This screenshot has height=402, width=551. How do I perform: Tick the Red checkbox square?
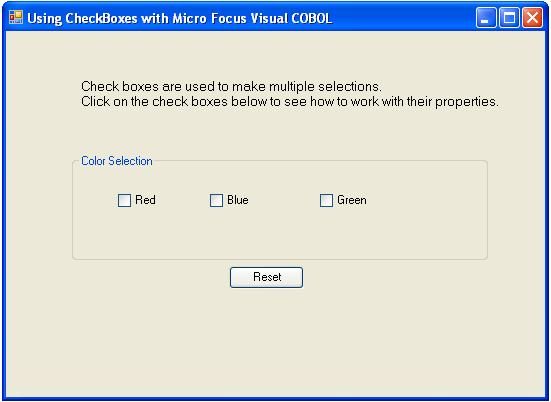click(124, 200)
